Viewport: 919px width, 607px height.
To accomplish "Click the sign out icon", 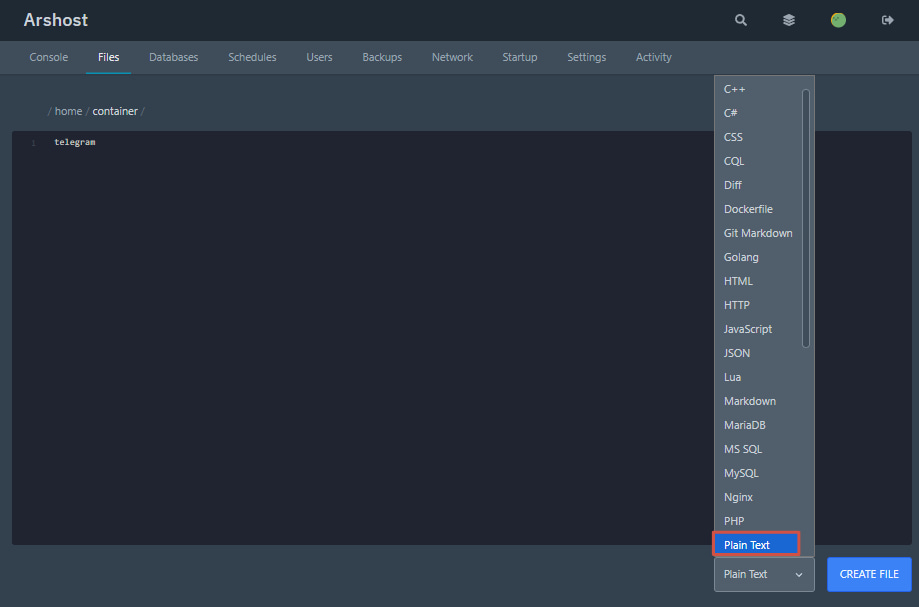I will point(887,21).
